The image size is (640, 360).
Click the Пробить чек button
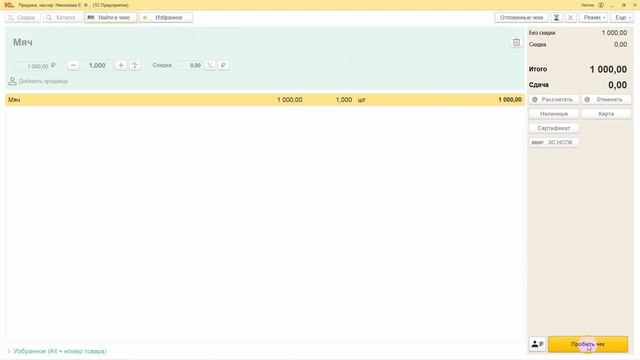(588, 344)
